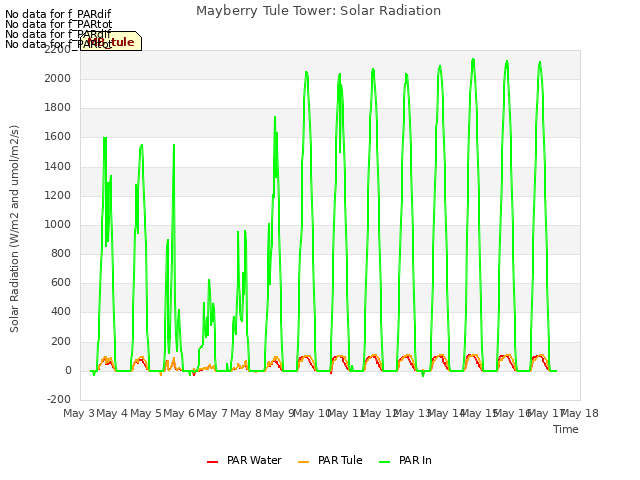
Task: Click the May 8 x-axis tick label
Action: coord(246,413)
